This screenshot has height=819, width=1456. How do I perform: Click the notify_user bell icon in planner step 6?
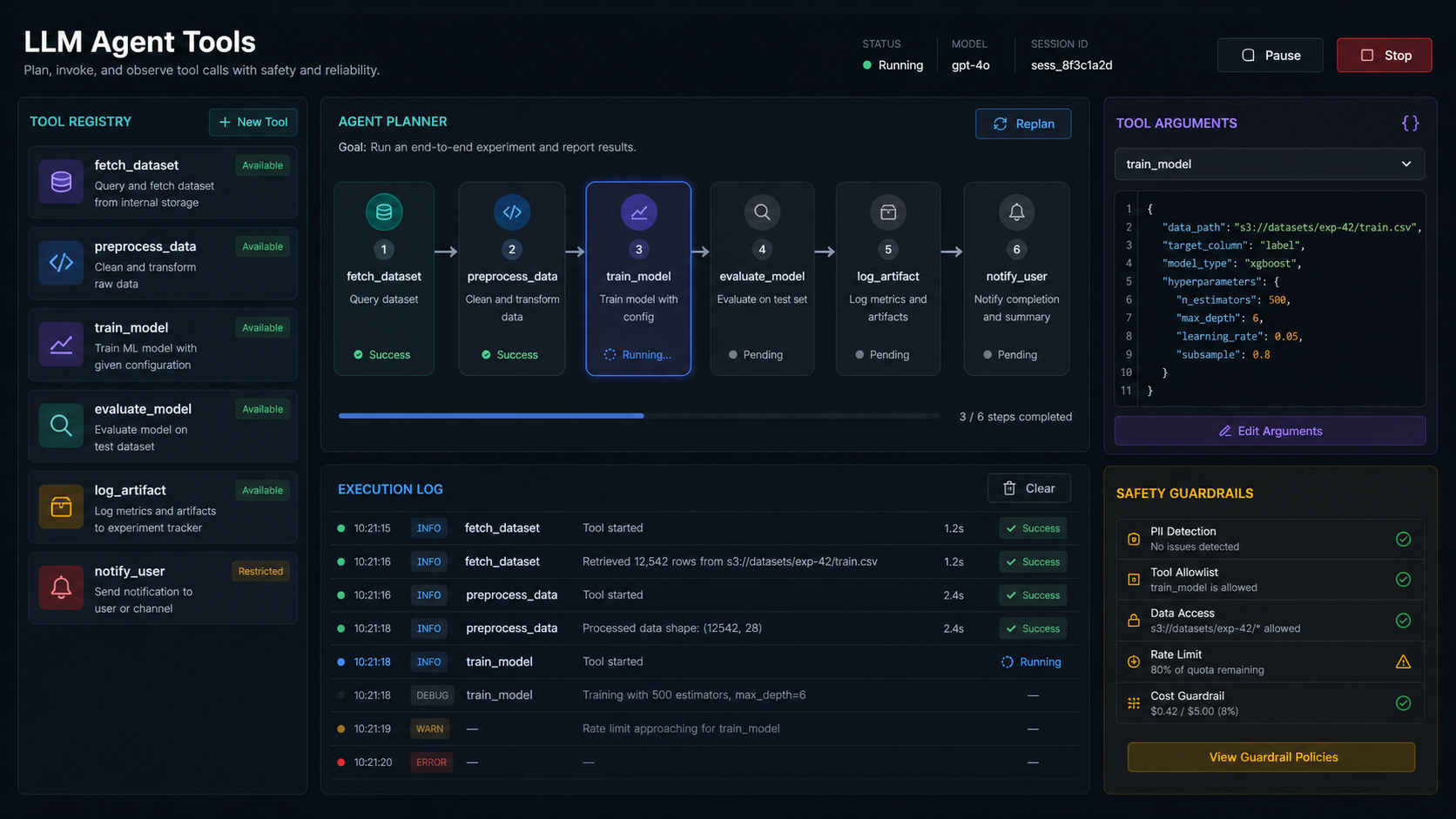[1016, 211]
